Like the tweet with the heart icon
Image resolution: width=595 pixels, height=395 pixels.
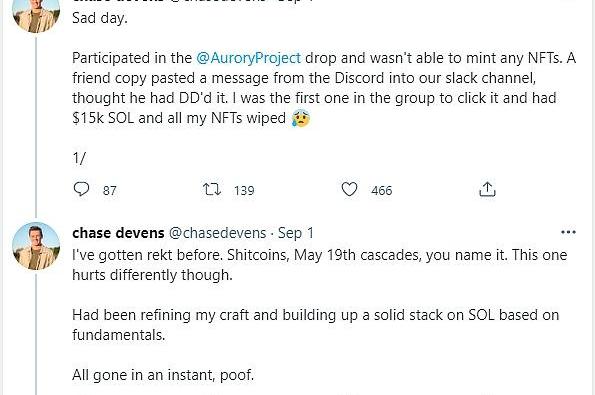(x=349, y=189)
